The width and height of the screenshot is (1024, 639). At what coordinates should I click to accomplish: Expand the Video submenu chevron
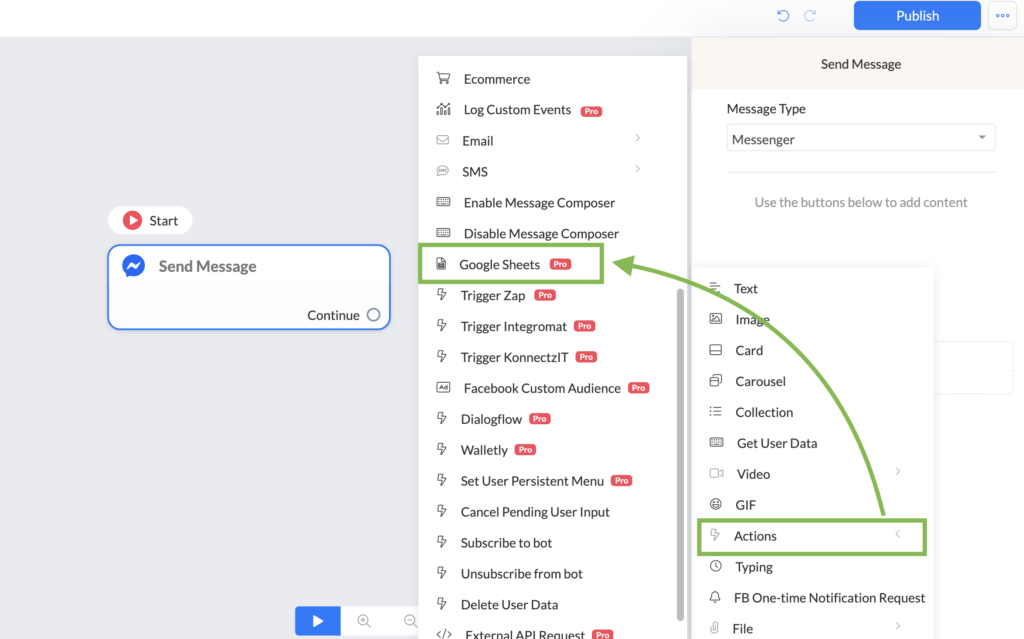(898, 471)
